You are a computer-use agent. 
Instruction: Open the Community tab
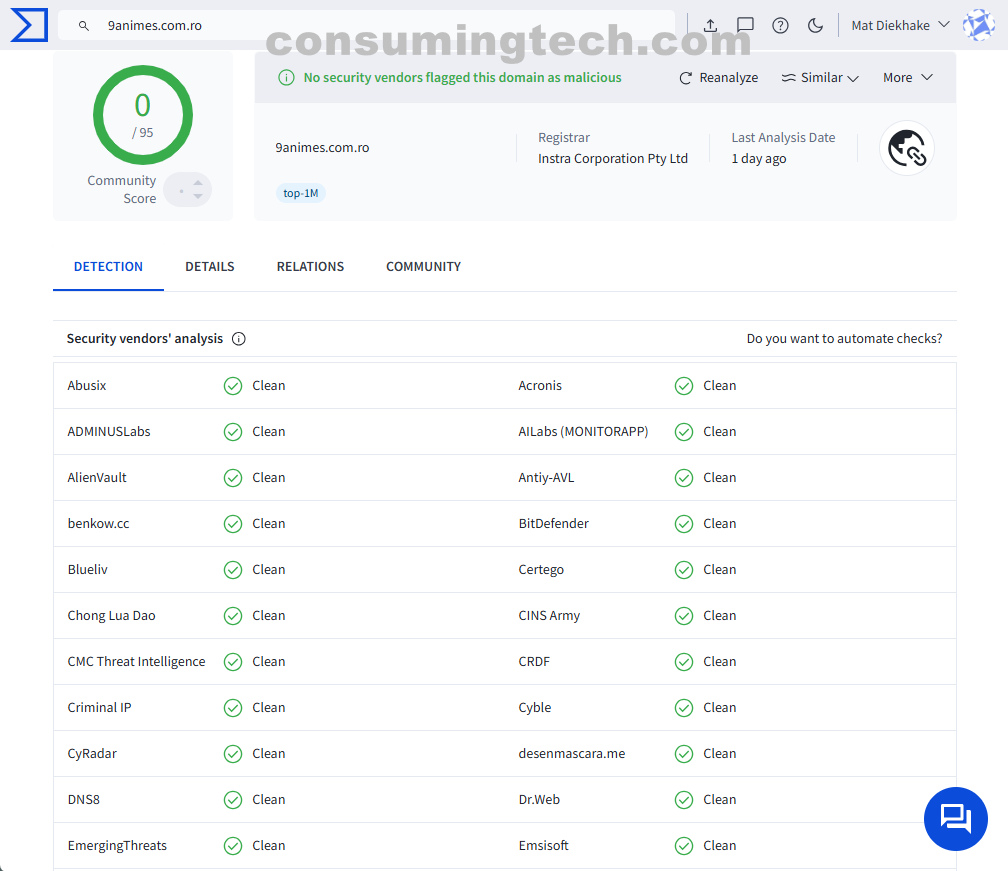(423, 267)
